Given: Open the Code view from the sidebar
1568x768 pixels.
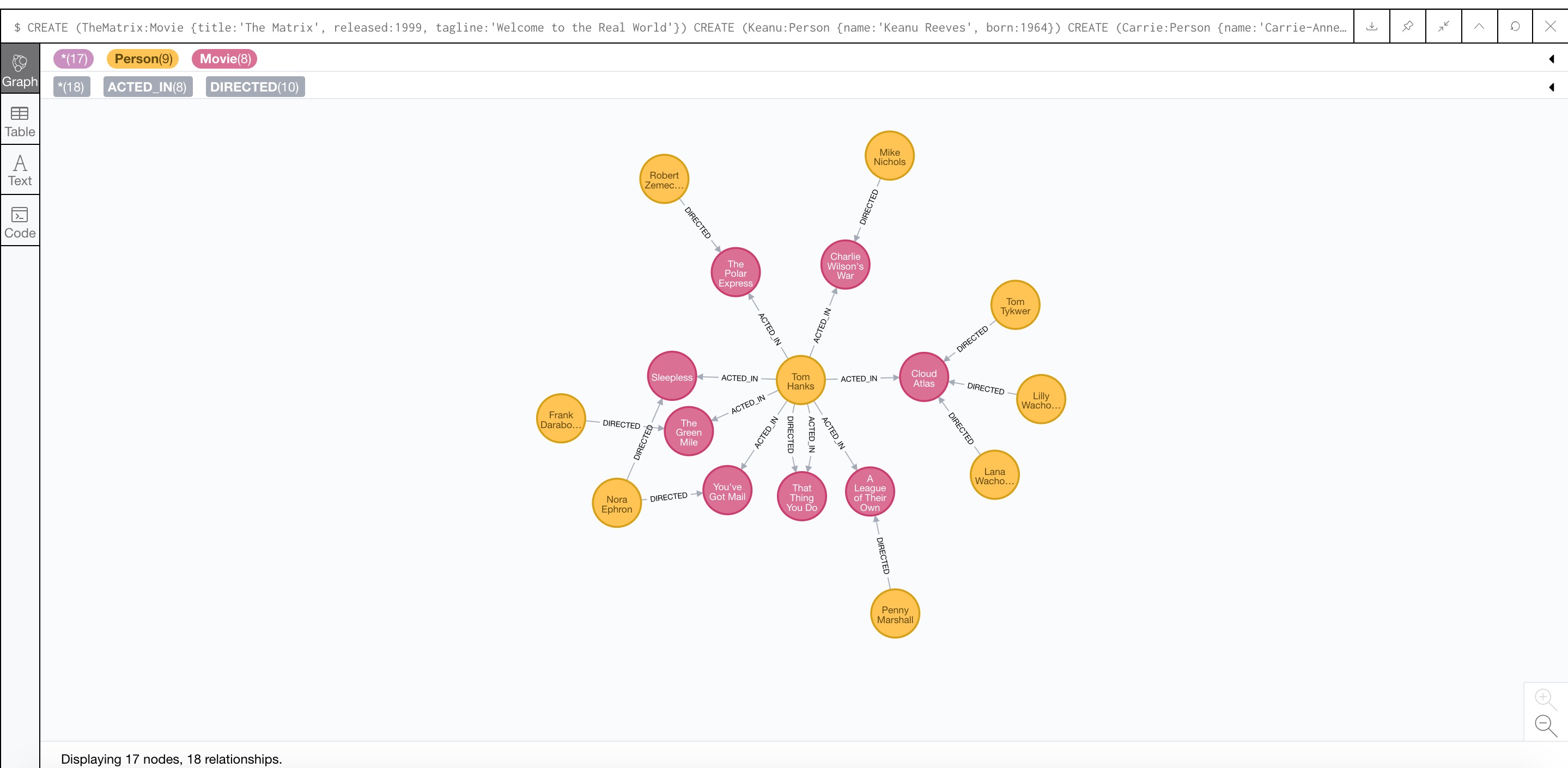Looking at the screenshot, I should pos(19,221).
